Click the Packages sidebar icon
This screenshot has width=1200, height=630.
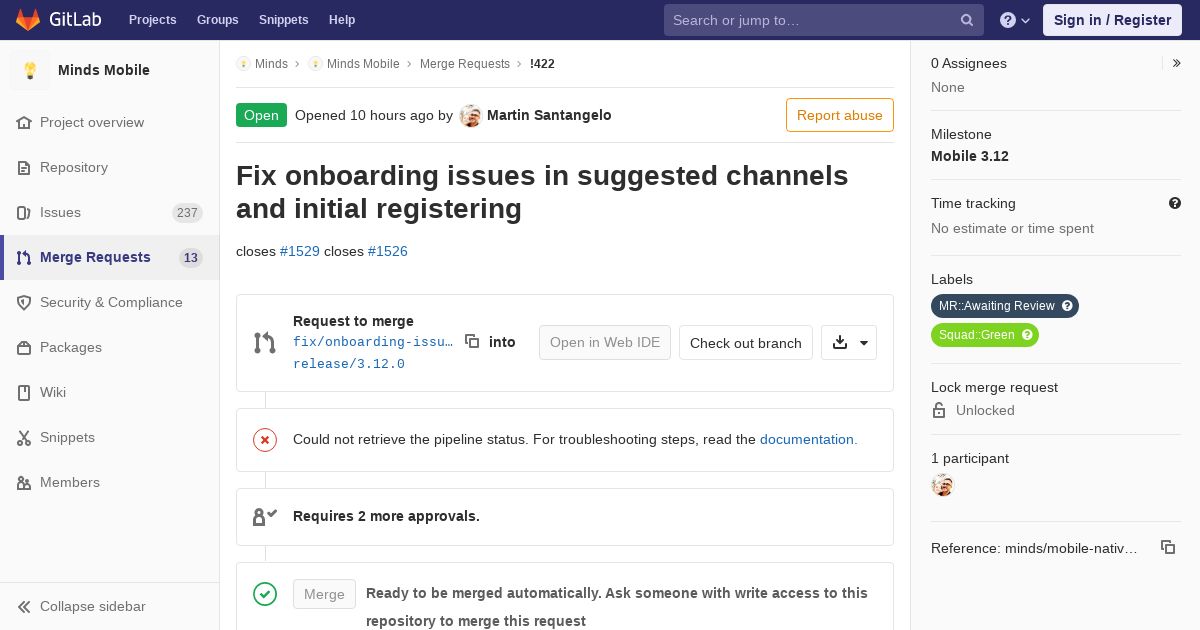24,347
